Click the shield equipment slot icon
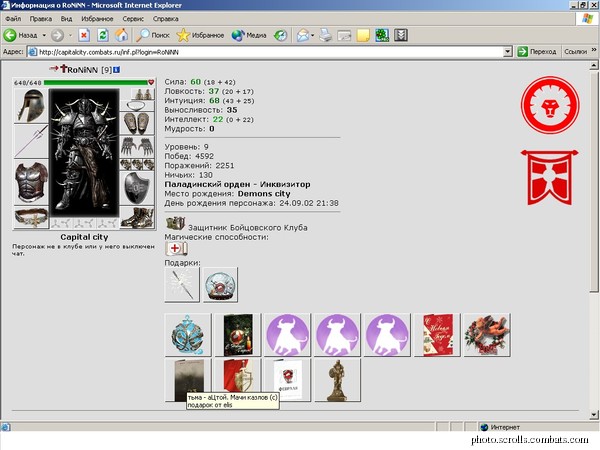 tap(137, 188)
